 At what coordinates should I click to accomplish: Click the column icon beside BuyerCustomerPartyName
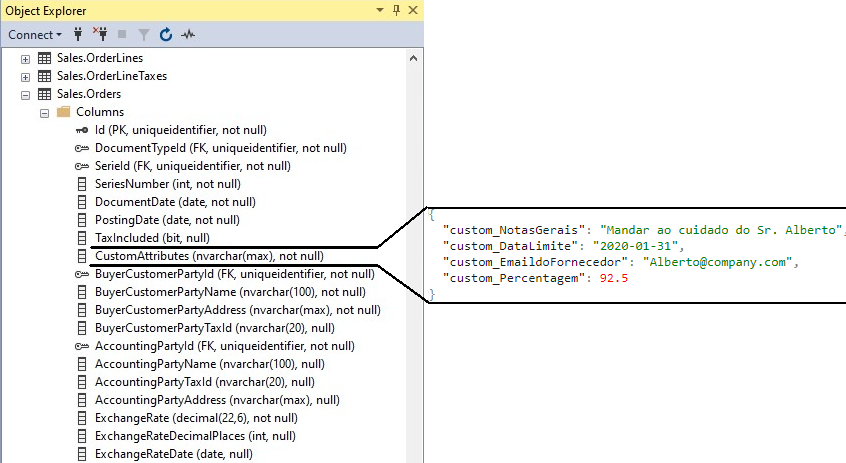(82, 292)
